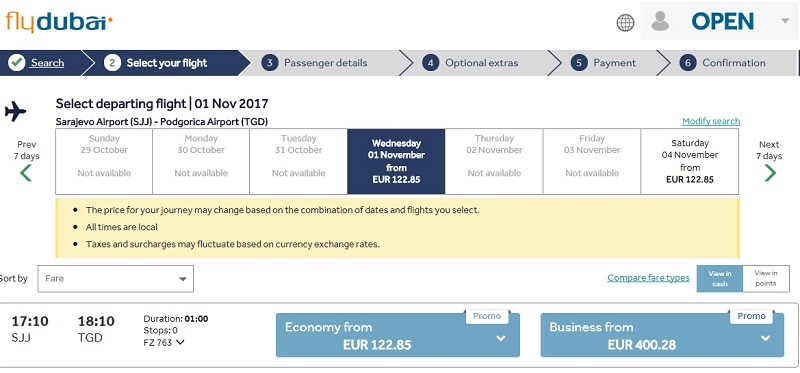Viewport: 800px width, 373px height.
Task: Click step 3 circle for Passenger details
Action: tap(269, 63)
